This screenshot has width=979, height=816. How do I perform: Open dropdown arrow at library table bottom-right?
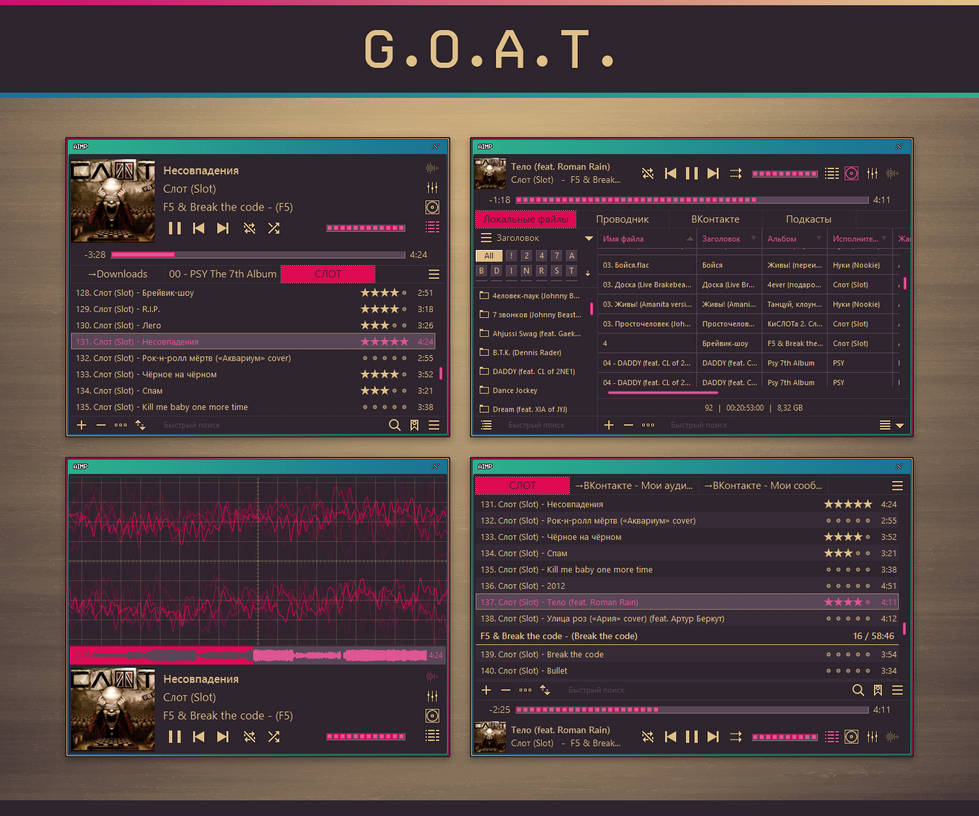900,426
